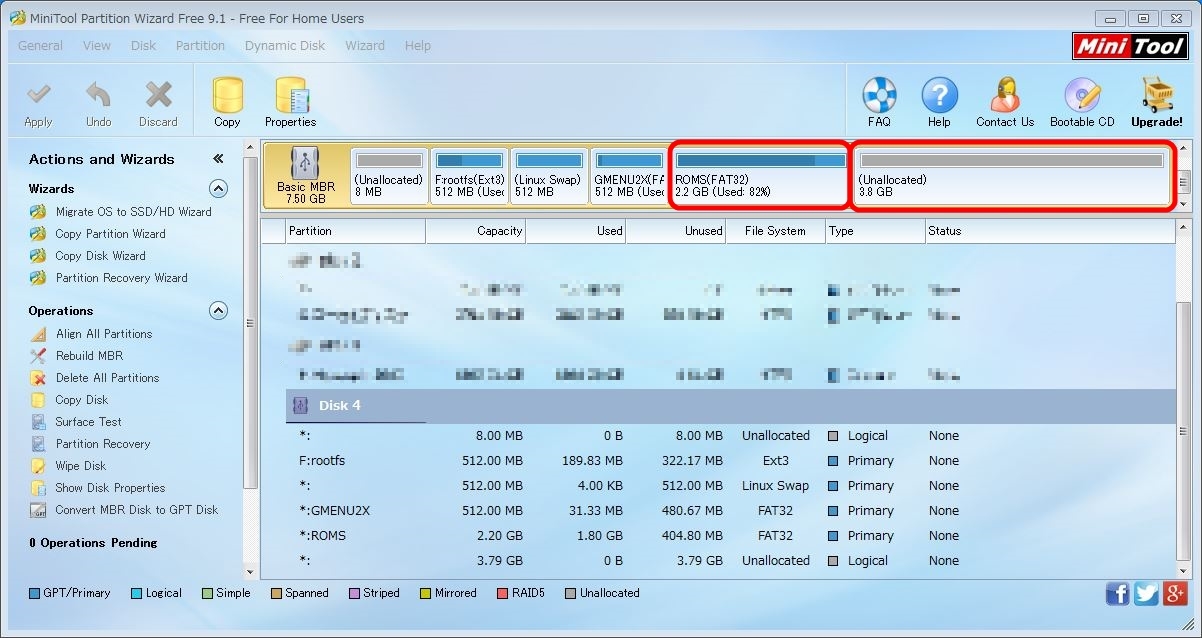Click Align All Partitions operation
Viewport: 1202px width, 638px height.
click(104, 334)
